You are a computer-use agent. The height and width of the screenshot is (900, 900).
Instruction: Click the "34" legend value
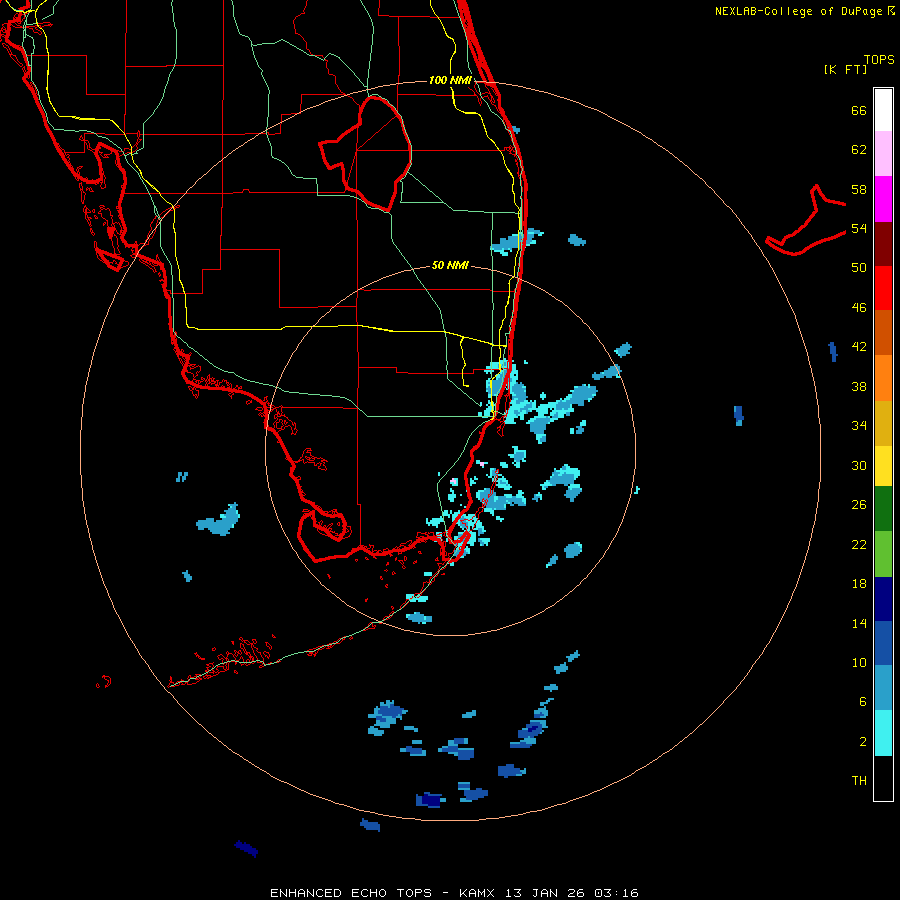(x=859, y=426)
